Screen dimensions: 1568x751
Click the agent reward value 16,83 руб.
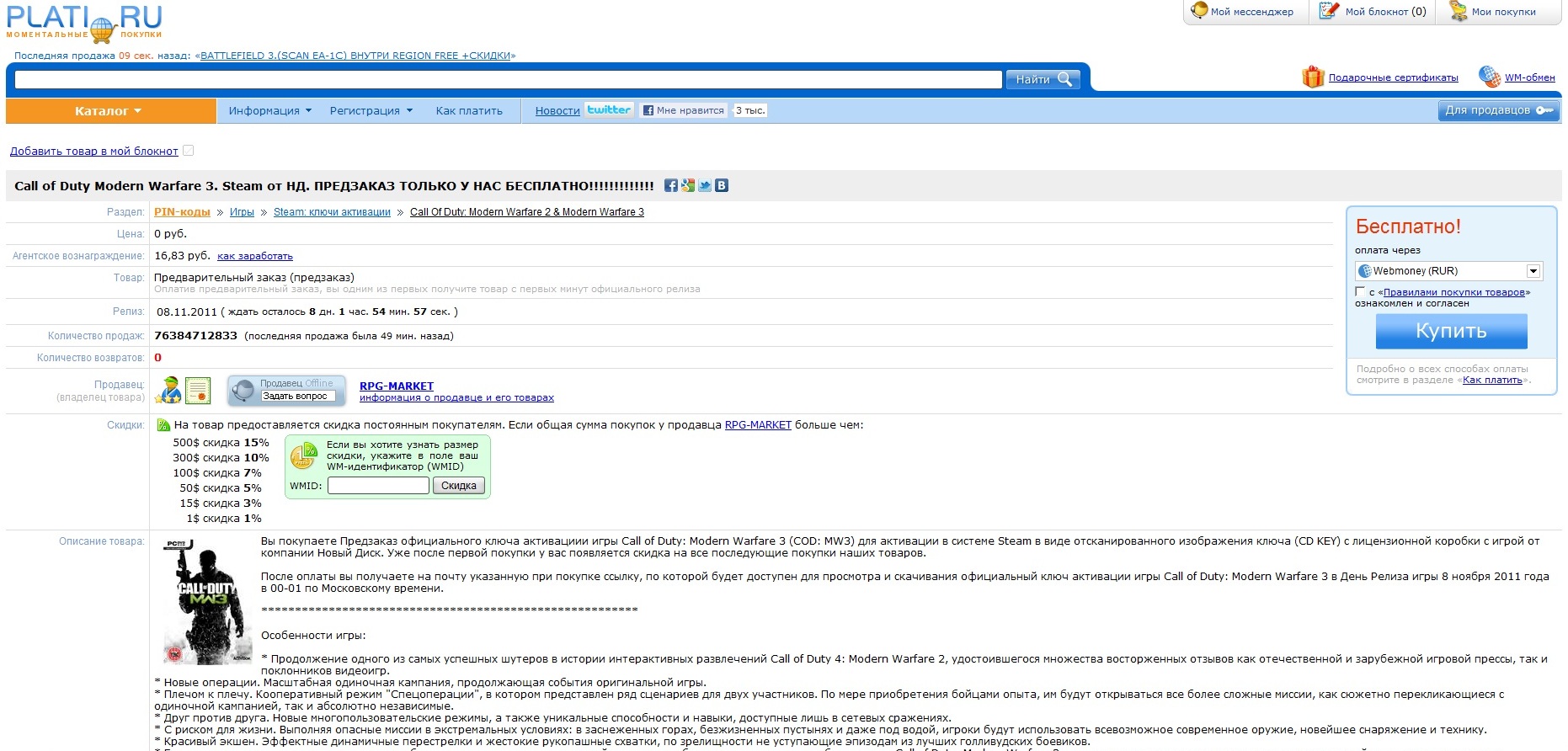point(182,256)
